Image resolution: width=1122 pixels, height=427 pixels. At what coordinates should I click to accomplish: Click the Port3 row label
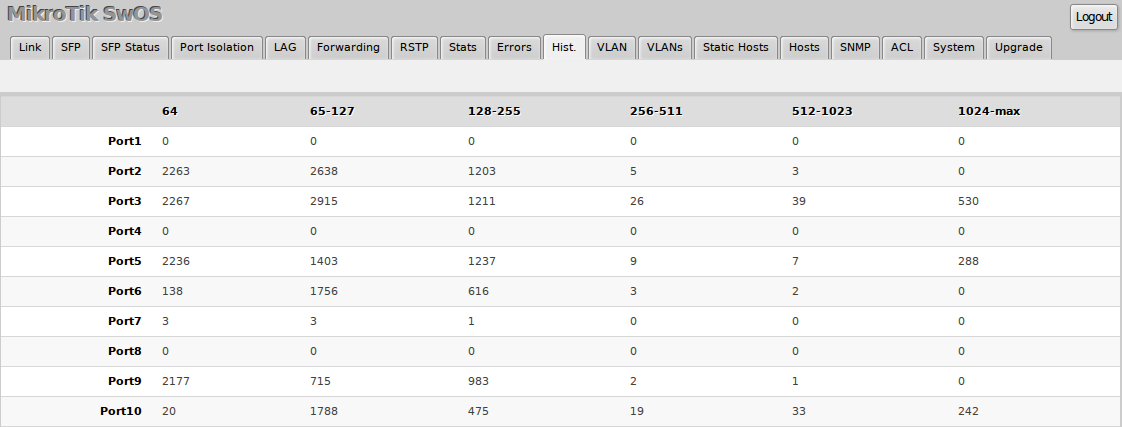(125, 201)
